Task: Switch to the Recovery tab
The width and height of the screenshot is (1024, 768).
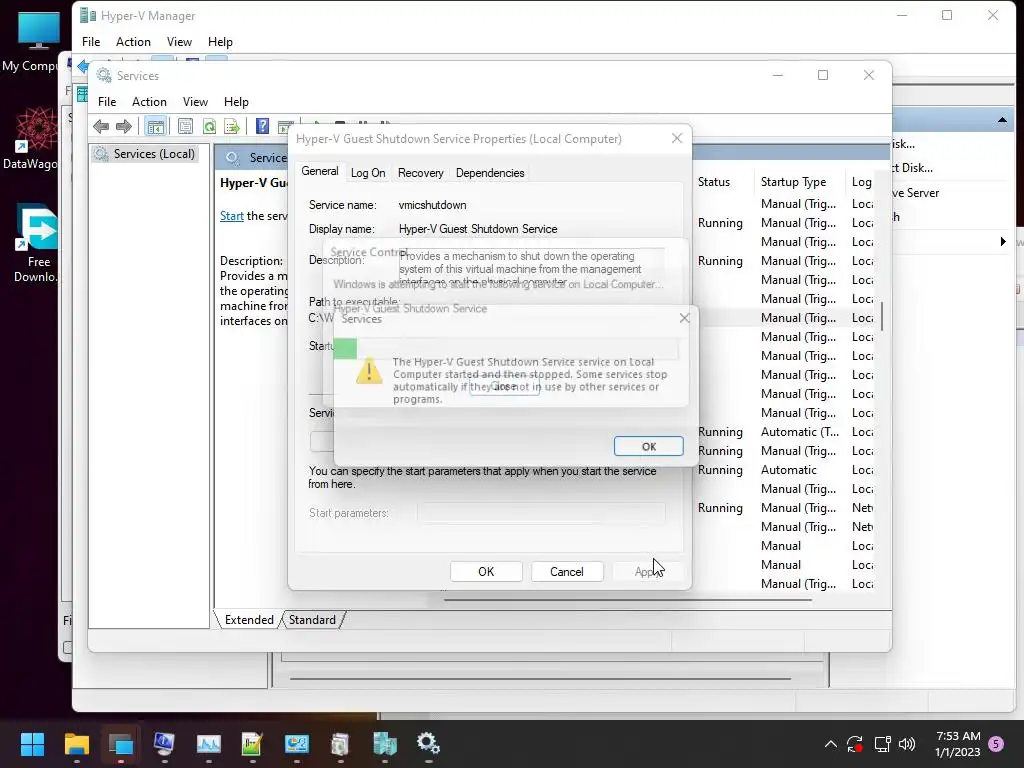Action: [x=421, y=173]
